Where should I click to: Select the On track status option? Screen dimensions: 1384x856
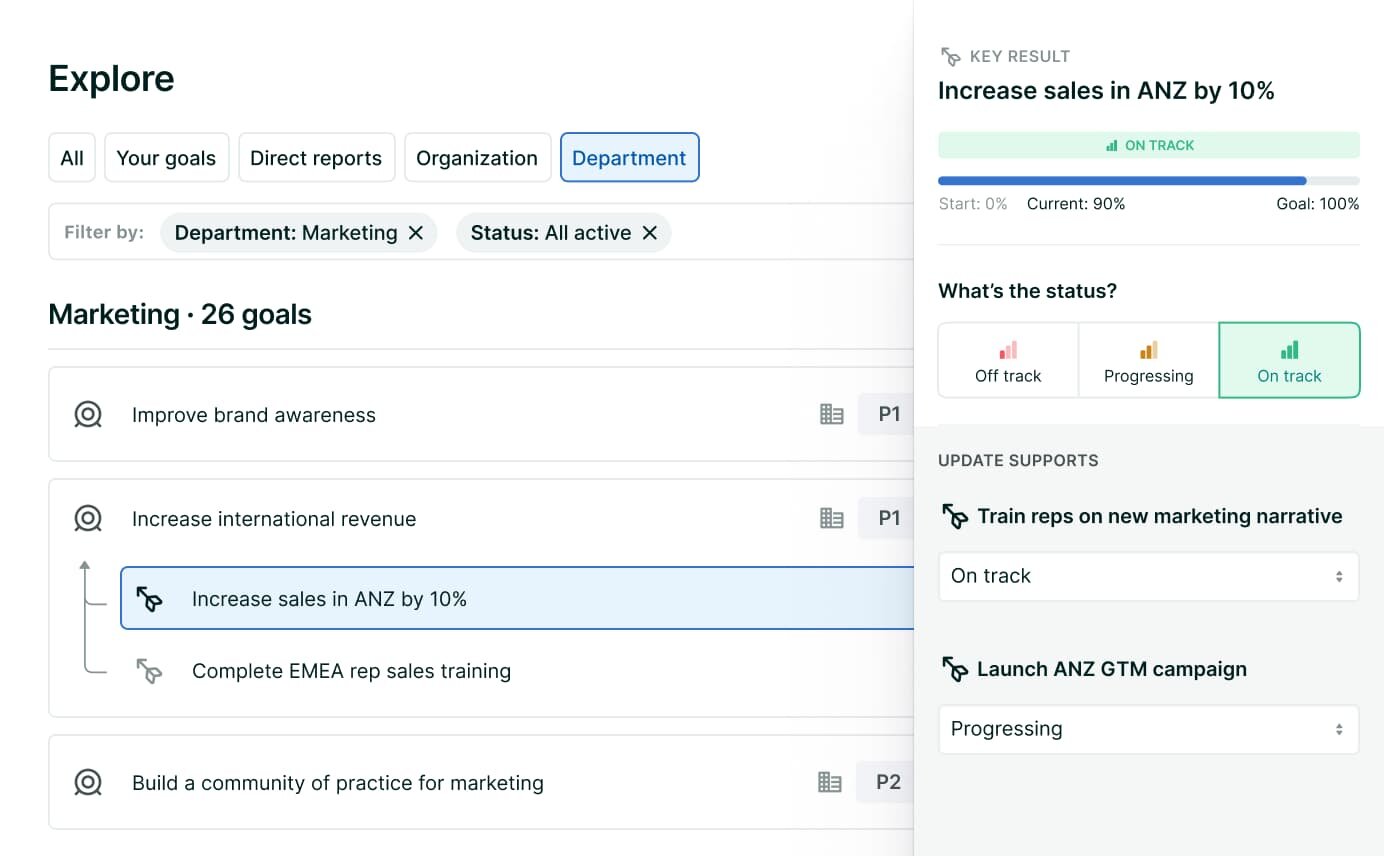click(1289, 361)
